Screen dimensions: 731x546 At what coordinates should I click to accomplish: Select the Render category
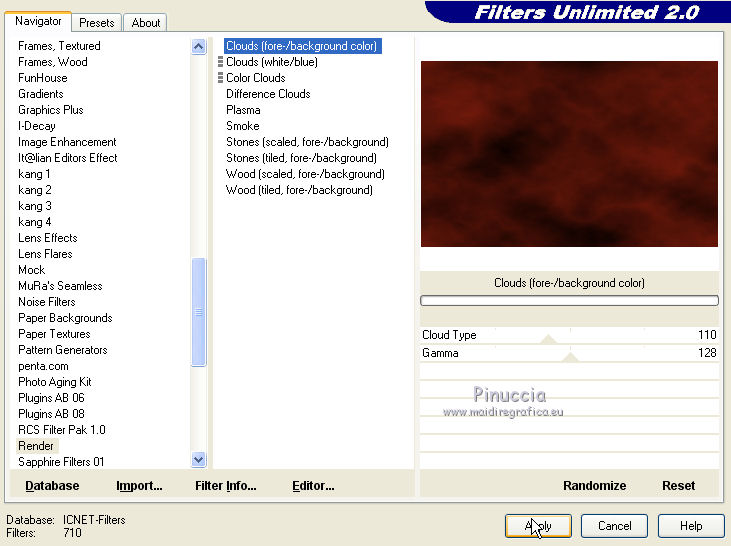tap(36, 446)
